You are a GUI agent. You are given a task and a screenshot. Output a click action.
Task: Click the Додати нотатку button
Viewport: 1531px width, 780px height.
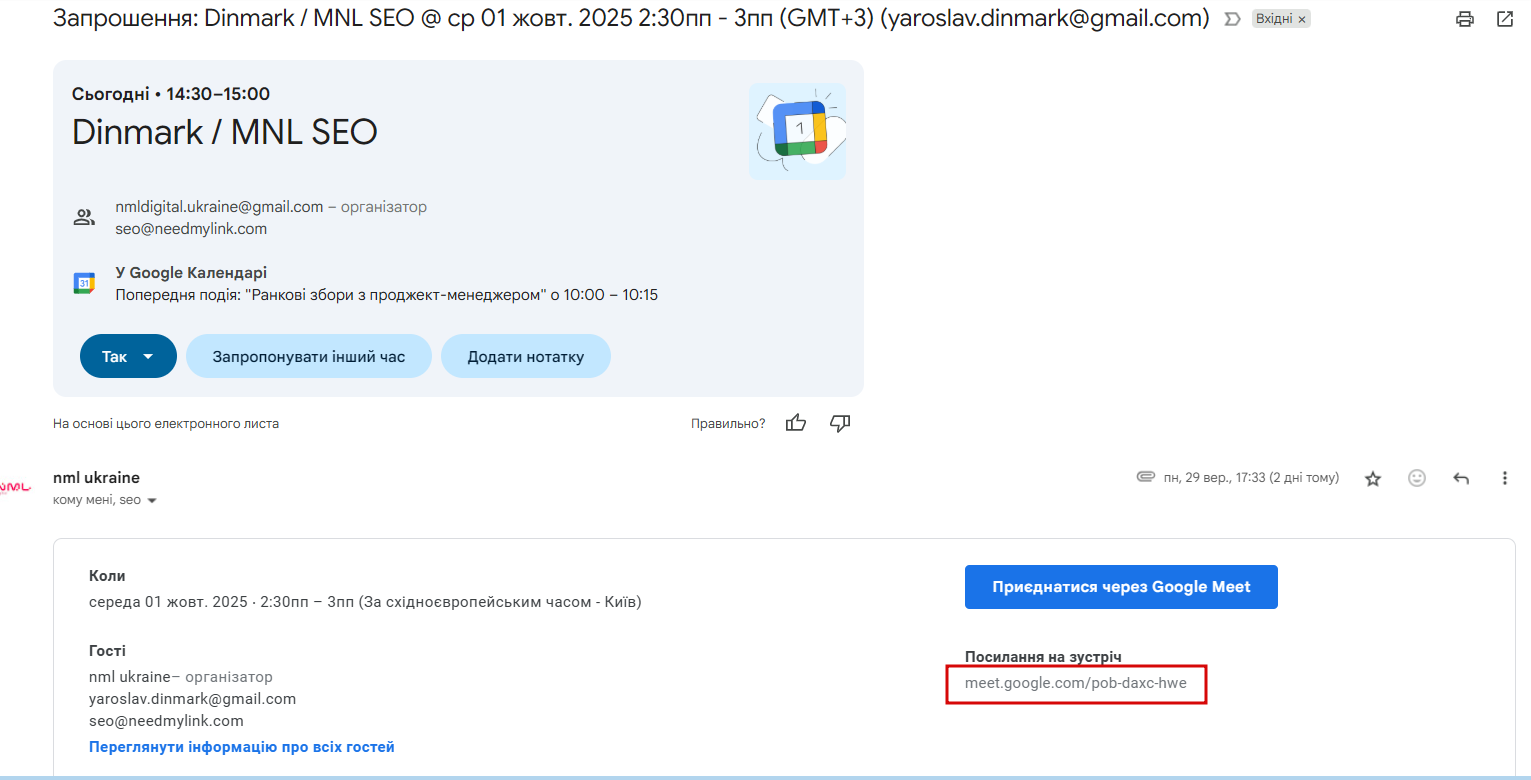tap(526, 356)
